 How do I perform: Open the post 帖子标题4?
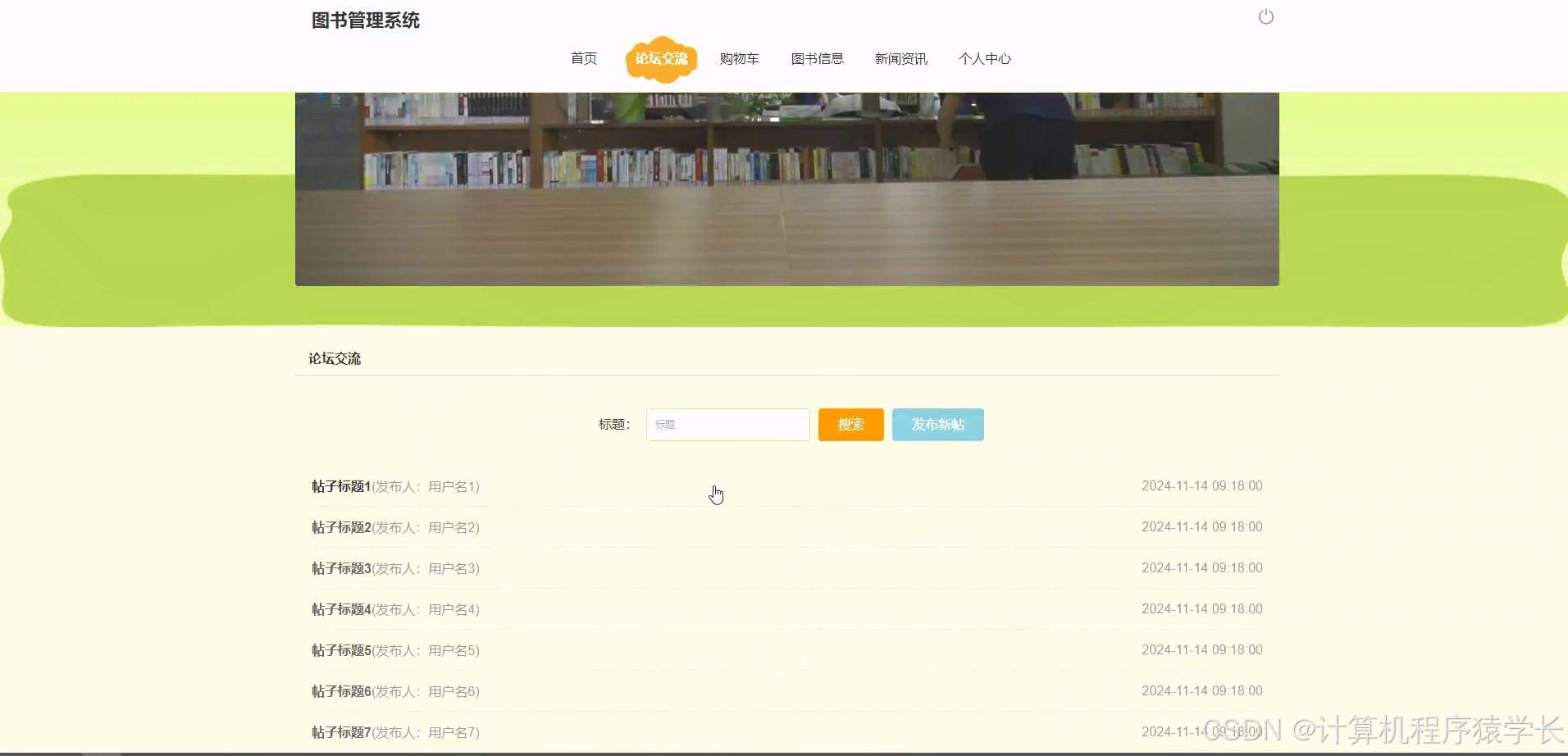pyautogui.click(x=340, y=608)
